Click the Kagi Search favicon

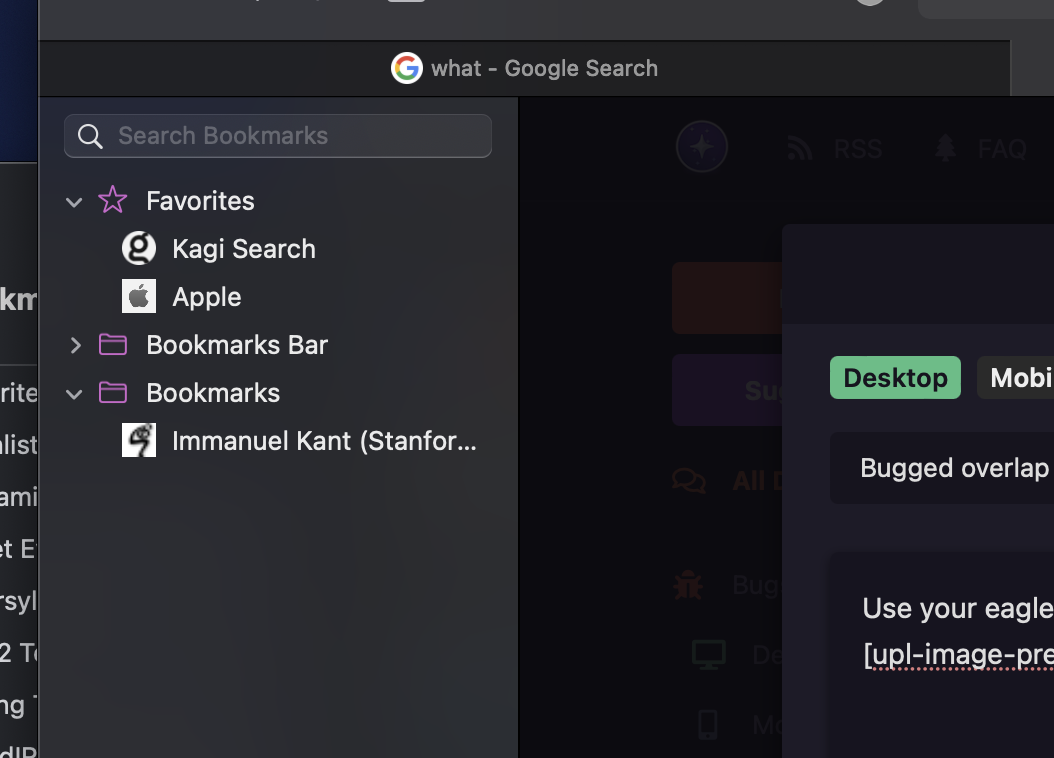[x=139, y=248]
